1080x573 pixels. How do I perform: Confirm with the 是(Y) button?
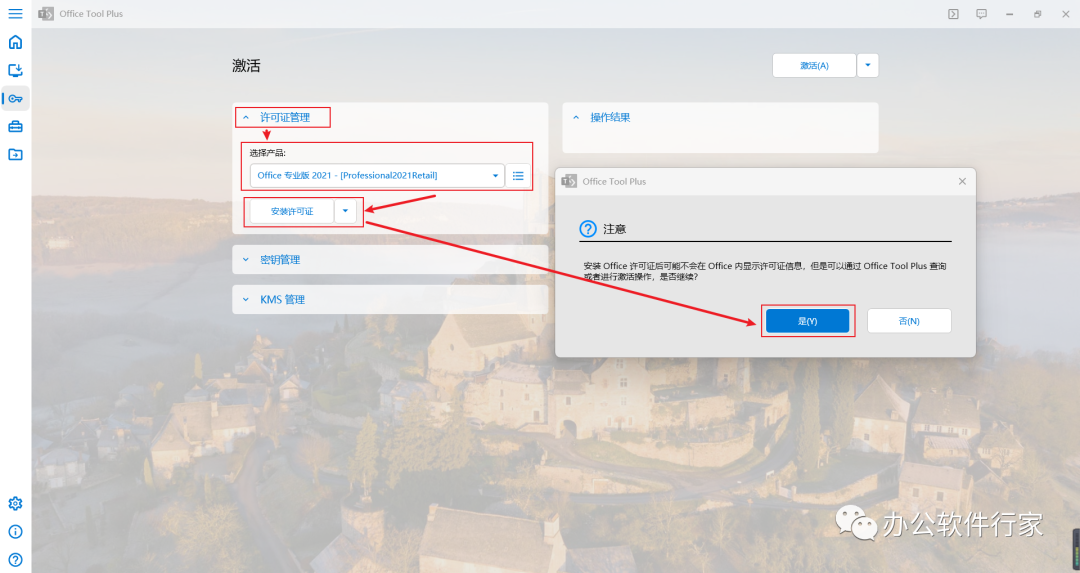pyautogui.click(x=807, y=321)
